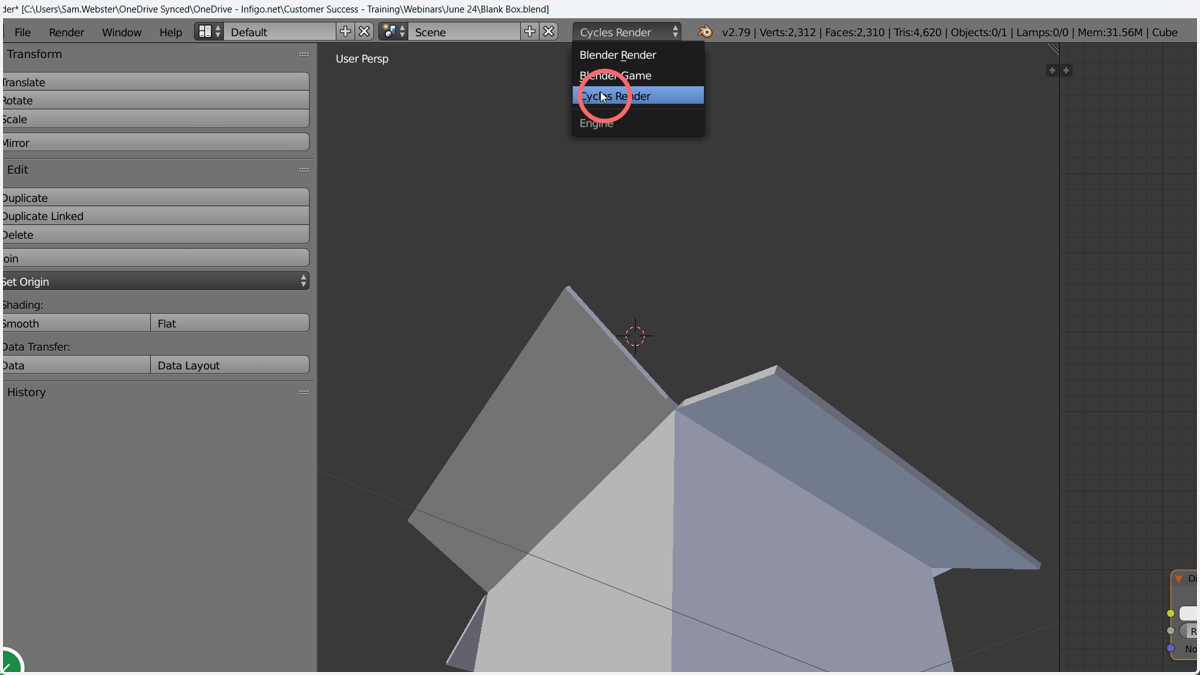Click the User Persp viewport label

click(362, 59)
